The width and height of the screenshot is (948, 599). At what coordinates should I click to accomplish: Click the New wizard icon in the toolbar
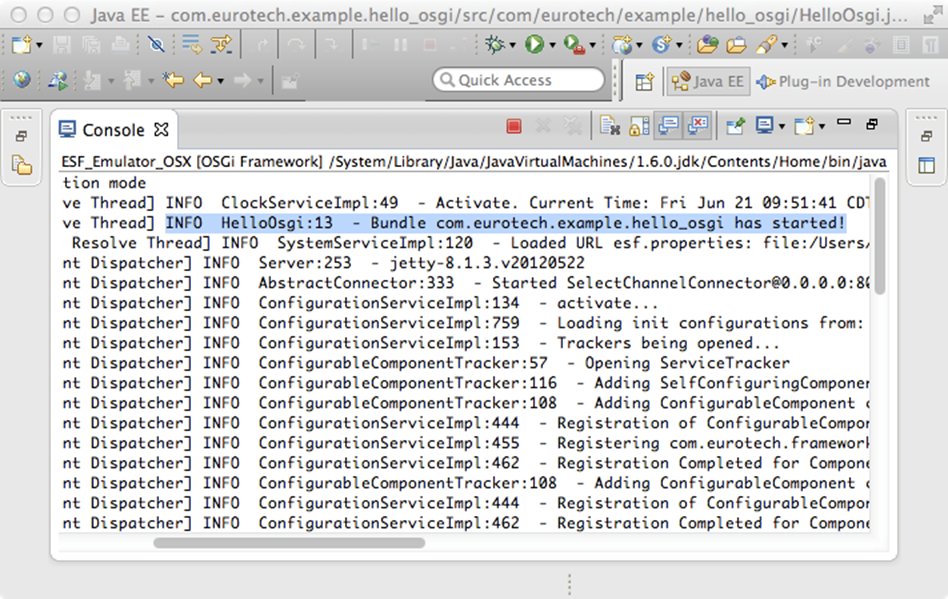point(21,44)
